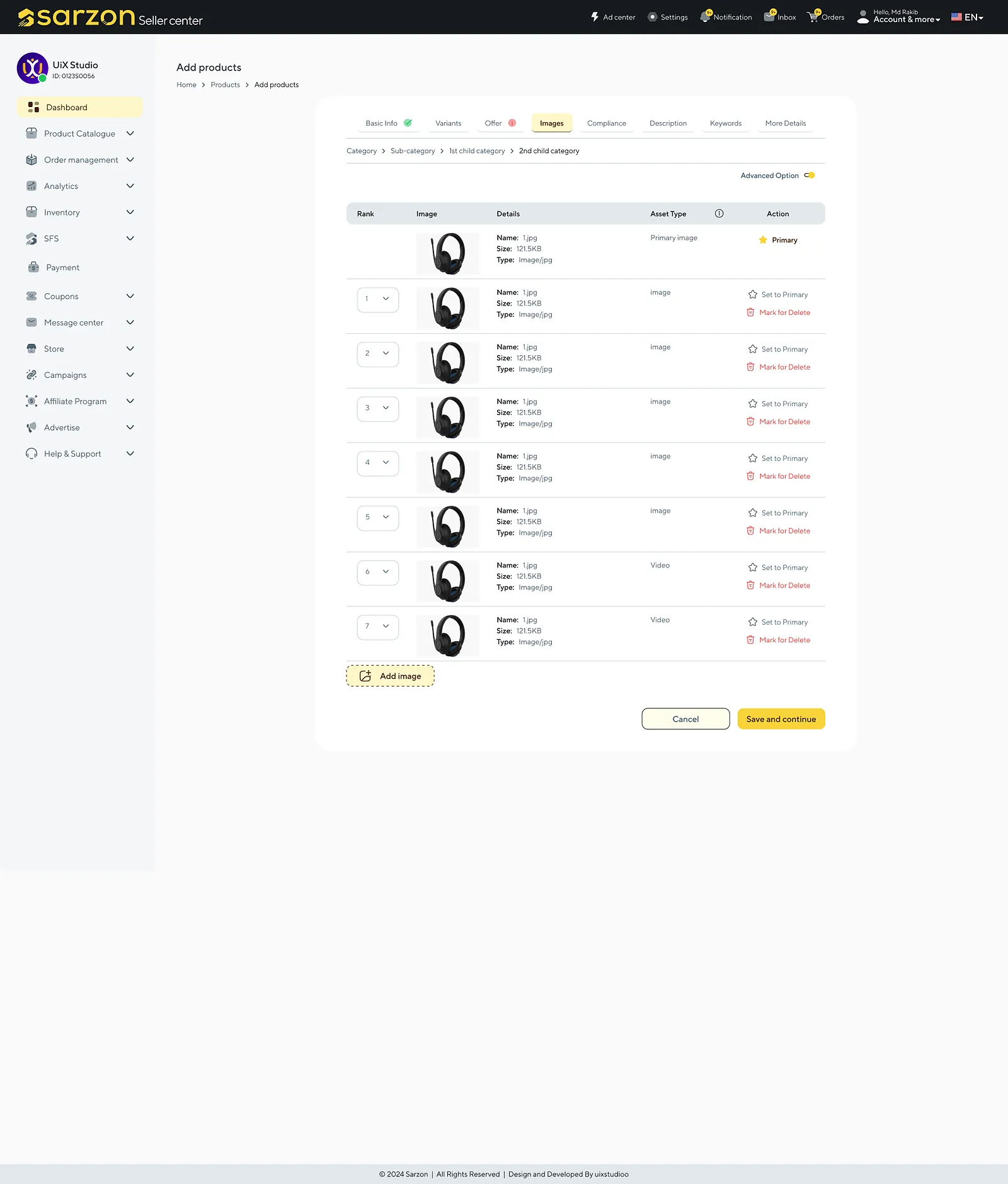1008x1184 pixels.
Task: Click the Settings gear icon in header
Action: pos(653,17)
